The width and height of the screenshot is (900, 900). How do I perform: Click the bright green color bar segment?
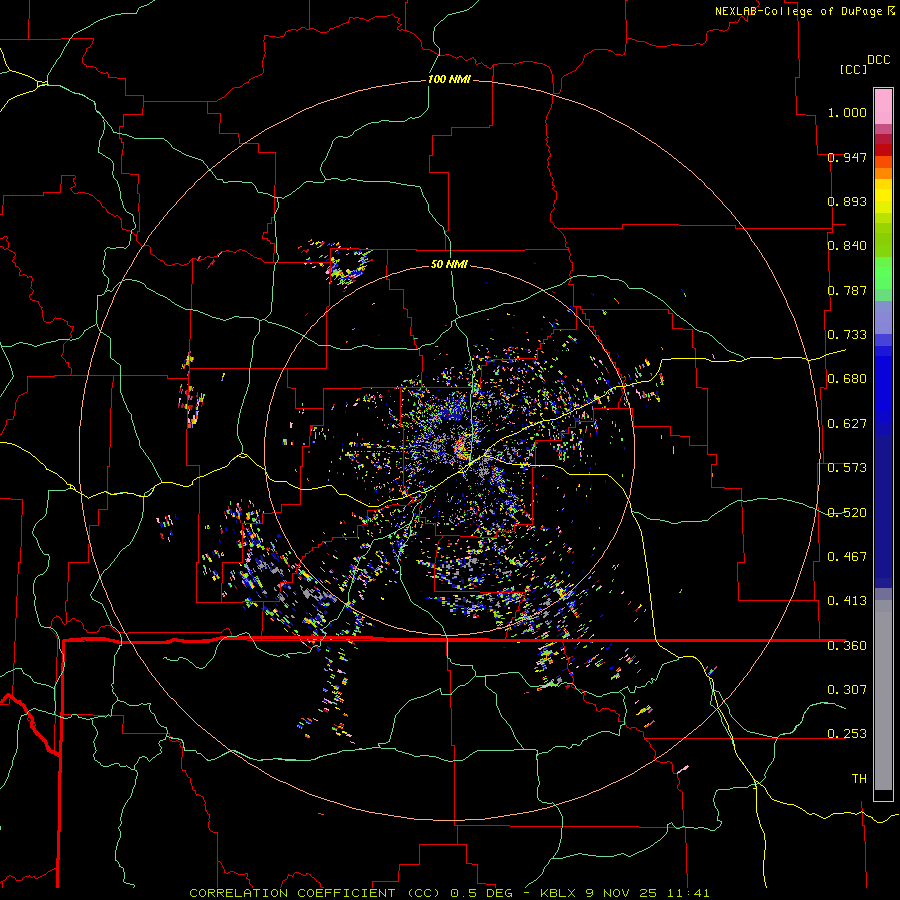point(883,273)
